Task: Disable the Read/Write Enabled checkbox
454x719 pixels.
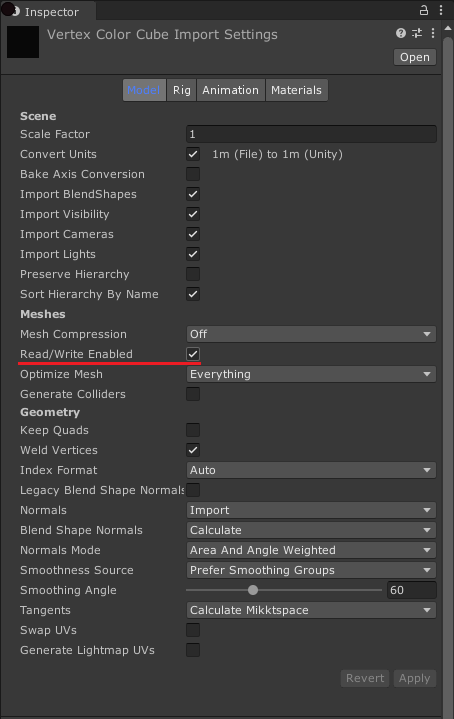Action: point(193,354)
